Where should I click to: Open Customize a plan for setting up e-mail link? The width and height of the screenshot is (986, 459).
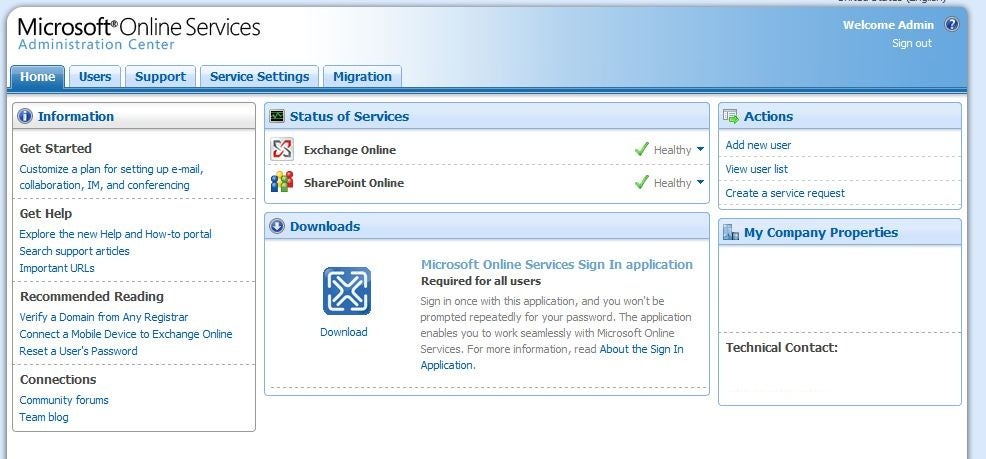pos(111,177)
